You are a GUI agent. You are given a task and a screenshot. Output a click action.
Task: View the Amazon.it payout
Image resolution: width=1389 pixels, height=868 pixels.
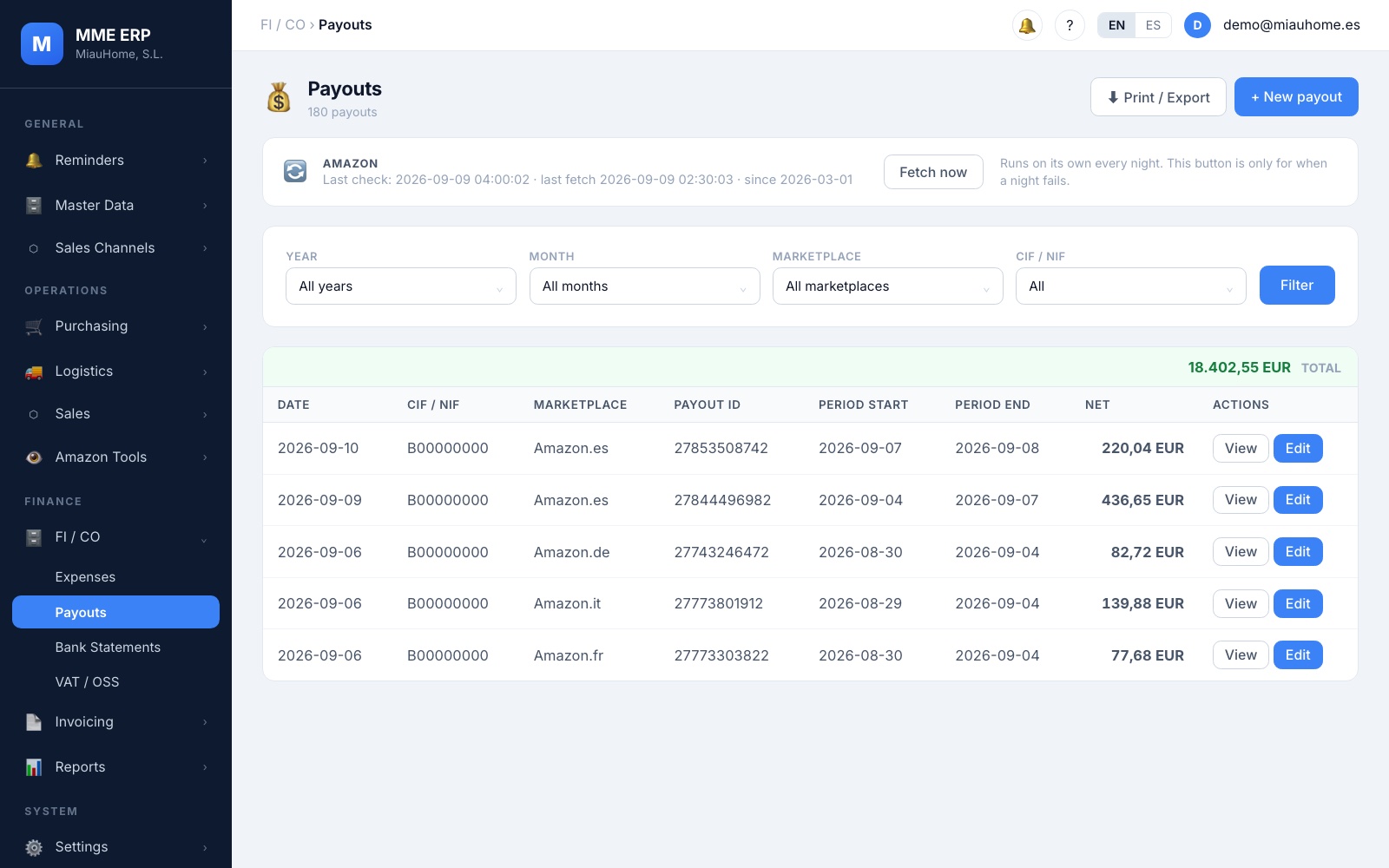click(x=1241, y=603)
